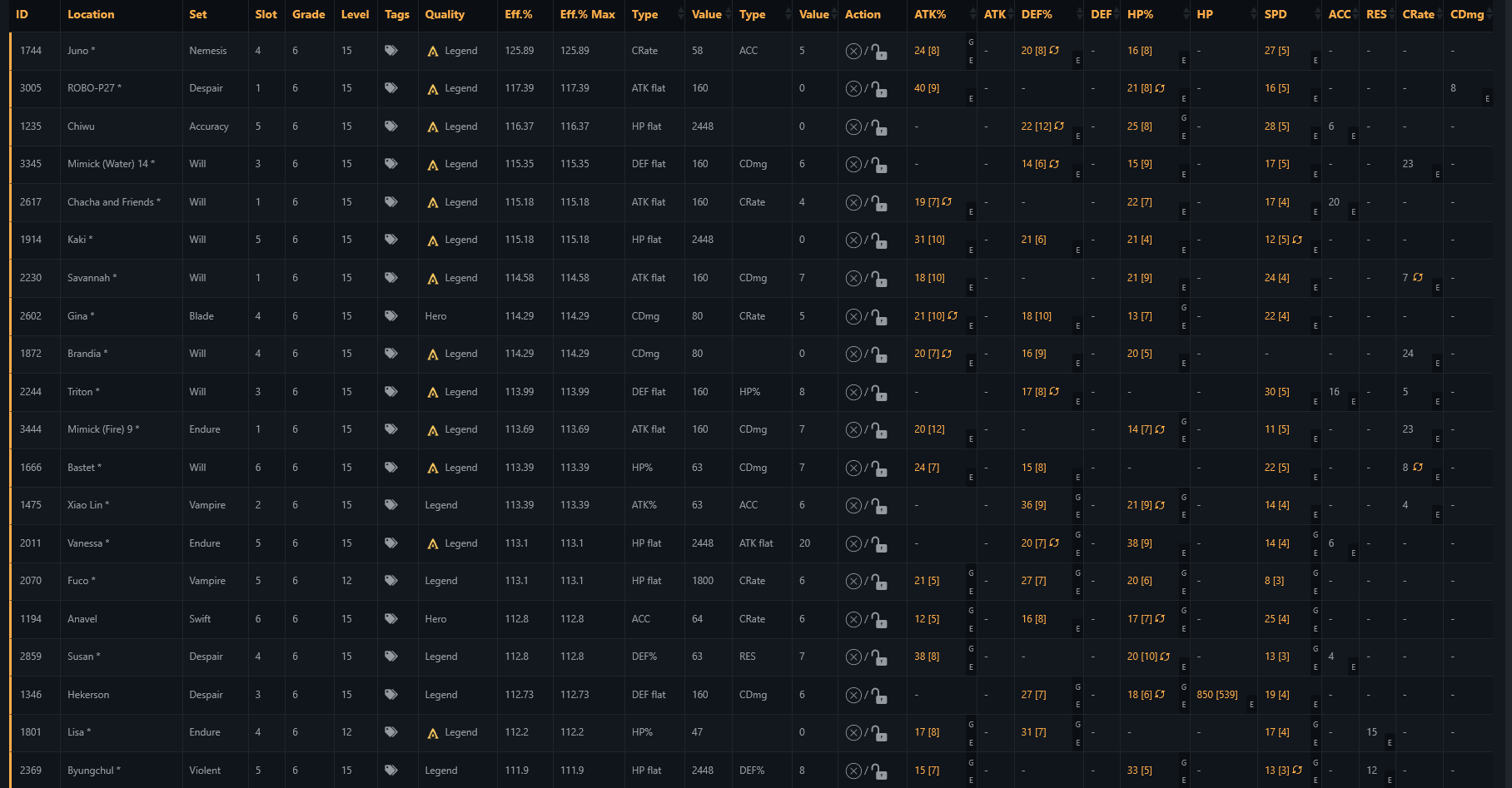This screenshot has width=1512, height=788.
Task: Sort by the ATK% column arrows
Action: (973, 14)
